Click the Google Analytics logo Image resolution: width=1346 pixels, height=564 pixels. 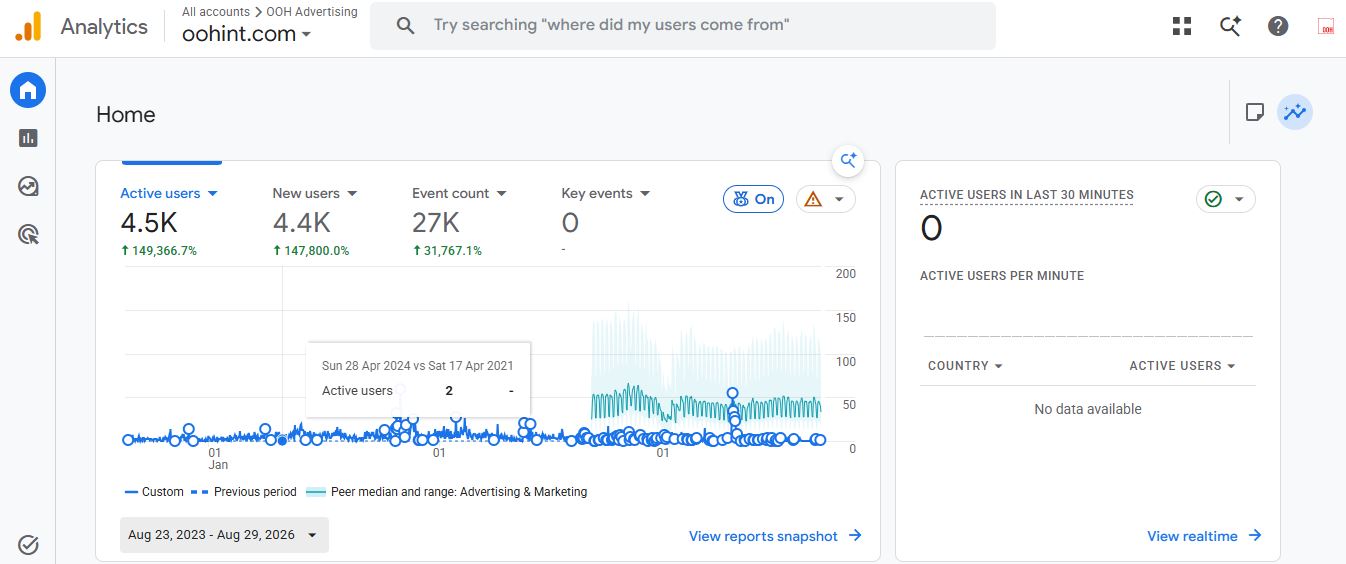(28, 27)
